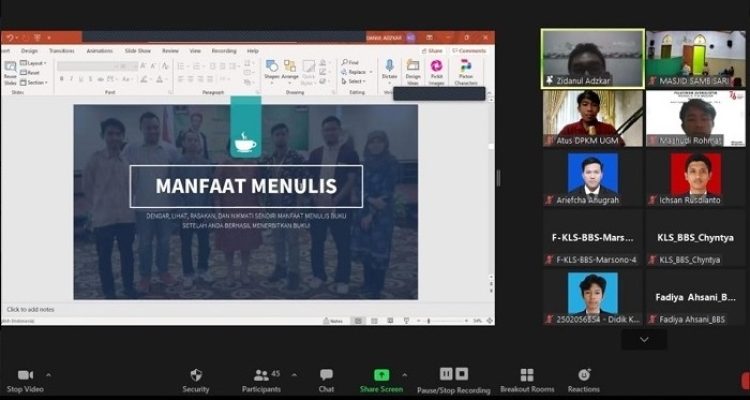This screenshot has height=400, width=750.
Task: Click the fit slide to window icon
Action: pyautogui.click(x=489, y=321)
